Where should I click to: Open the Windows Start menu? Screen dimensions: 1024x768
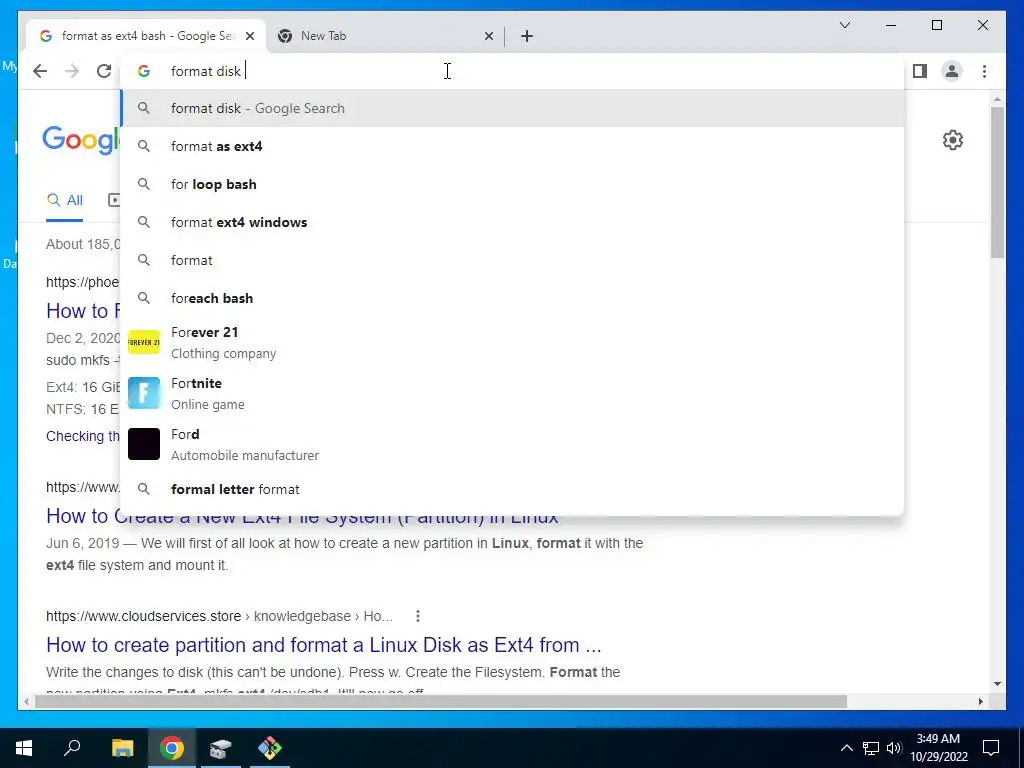click(24, 747)
